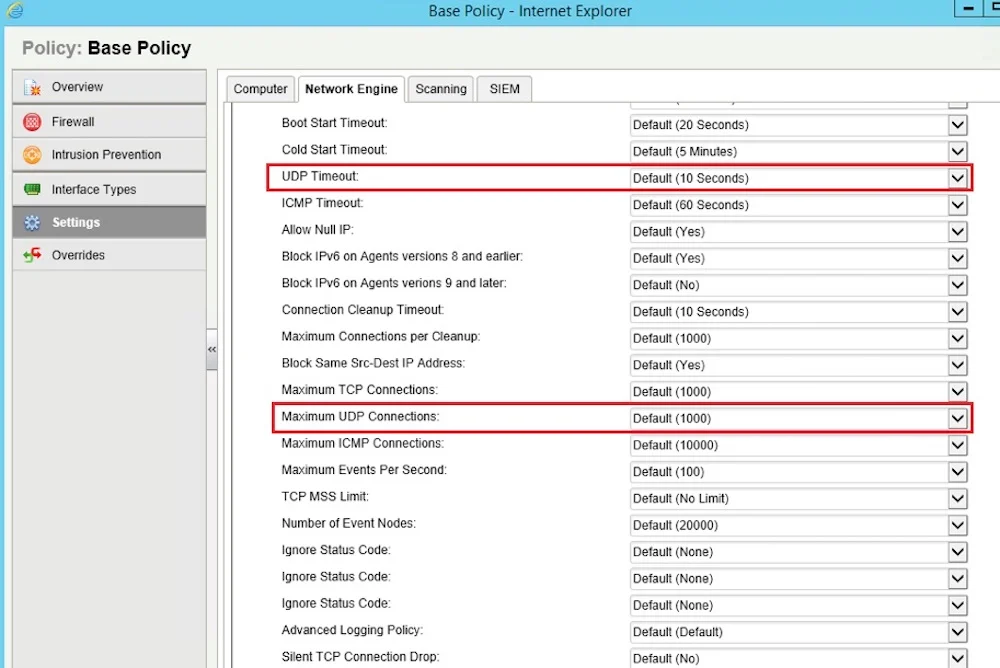Viewport: 1000px width, 668px height.
Task: Open Block Same Src-Dest IP Address dropdown
Action: tap(798, 365)
